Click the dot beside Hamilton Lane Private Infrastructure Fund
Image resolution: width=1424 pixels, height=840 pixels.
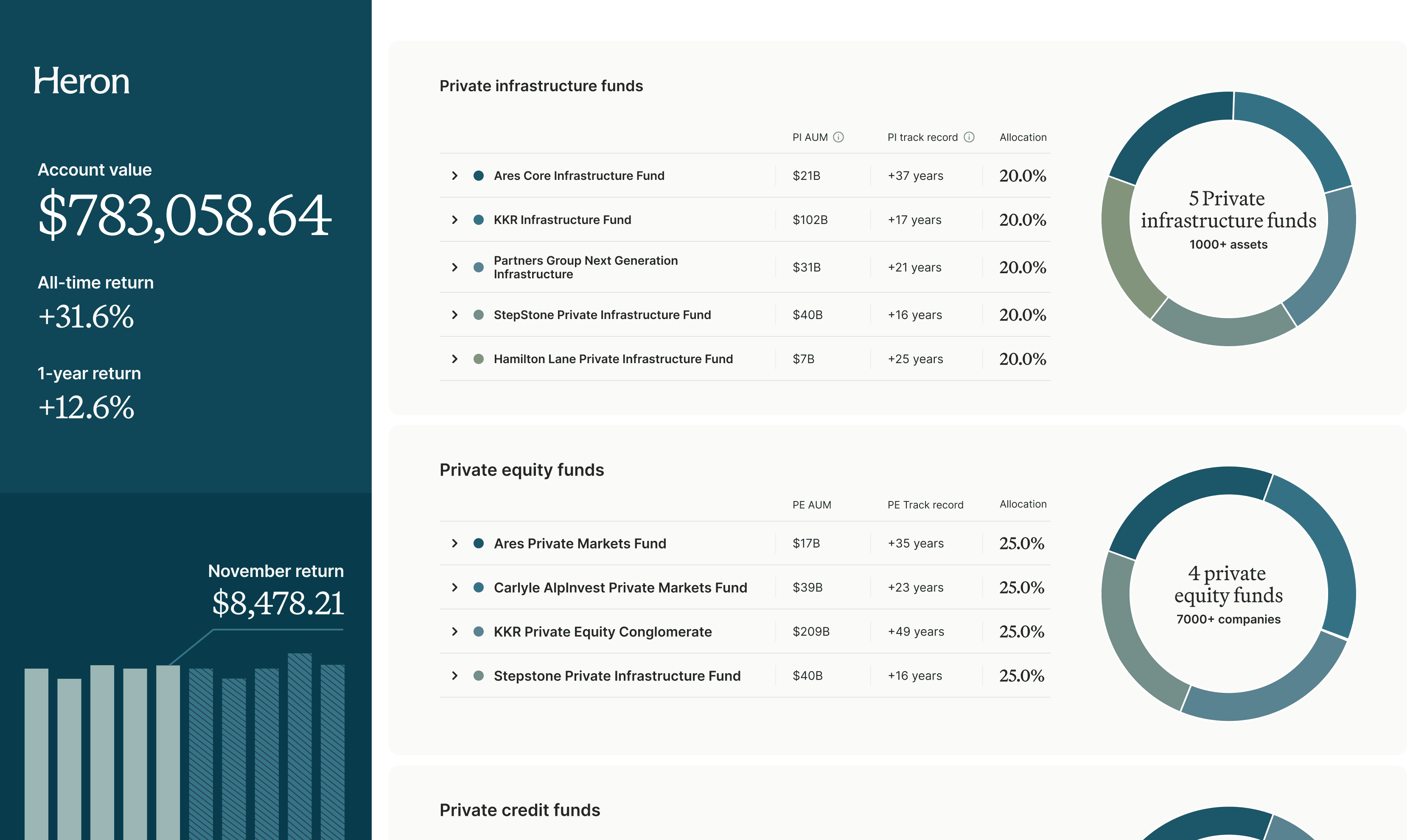479,359
